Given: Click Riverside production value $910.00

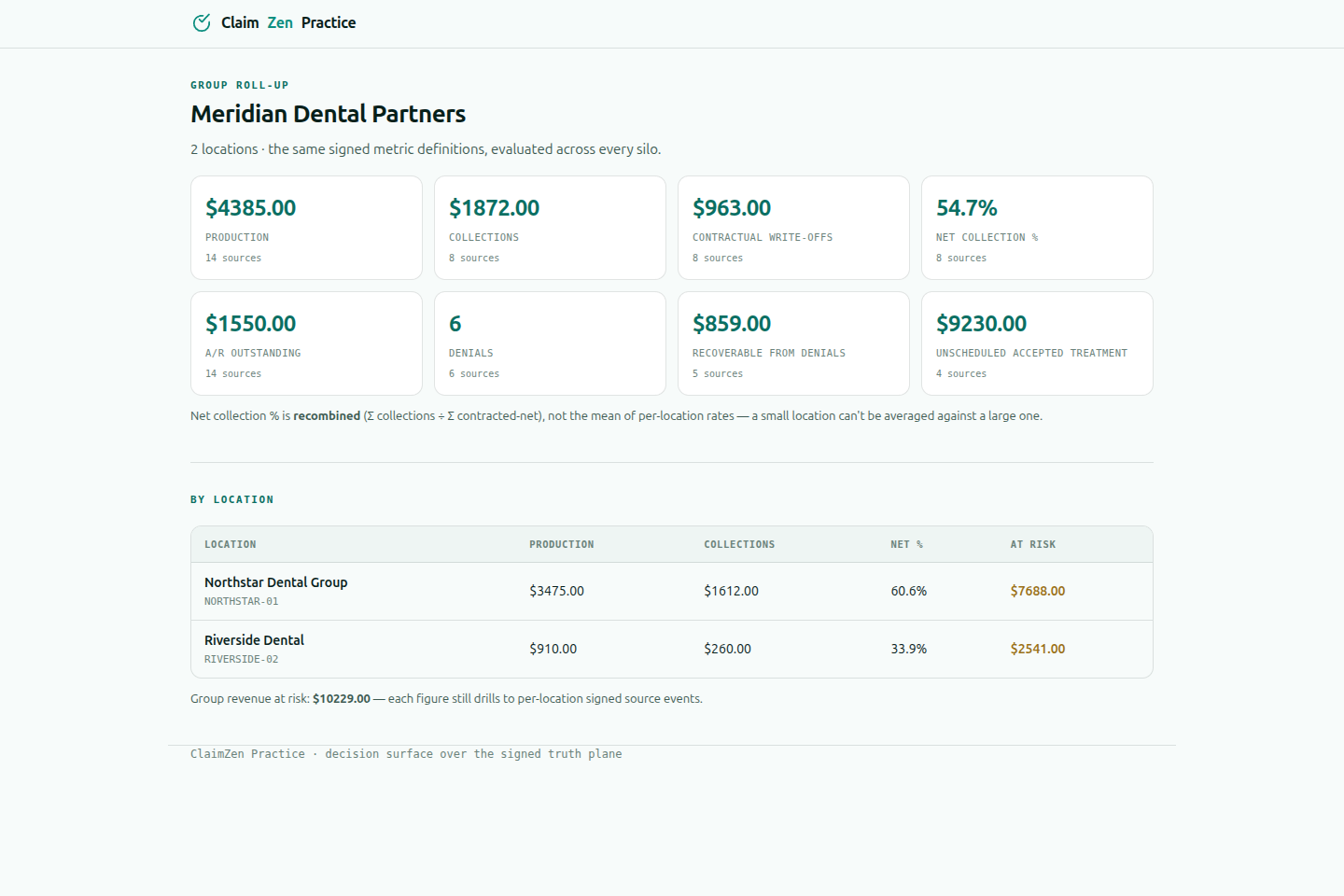Looking at the screenshot, I should click(x=553, y=649).
